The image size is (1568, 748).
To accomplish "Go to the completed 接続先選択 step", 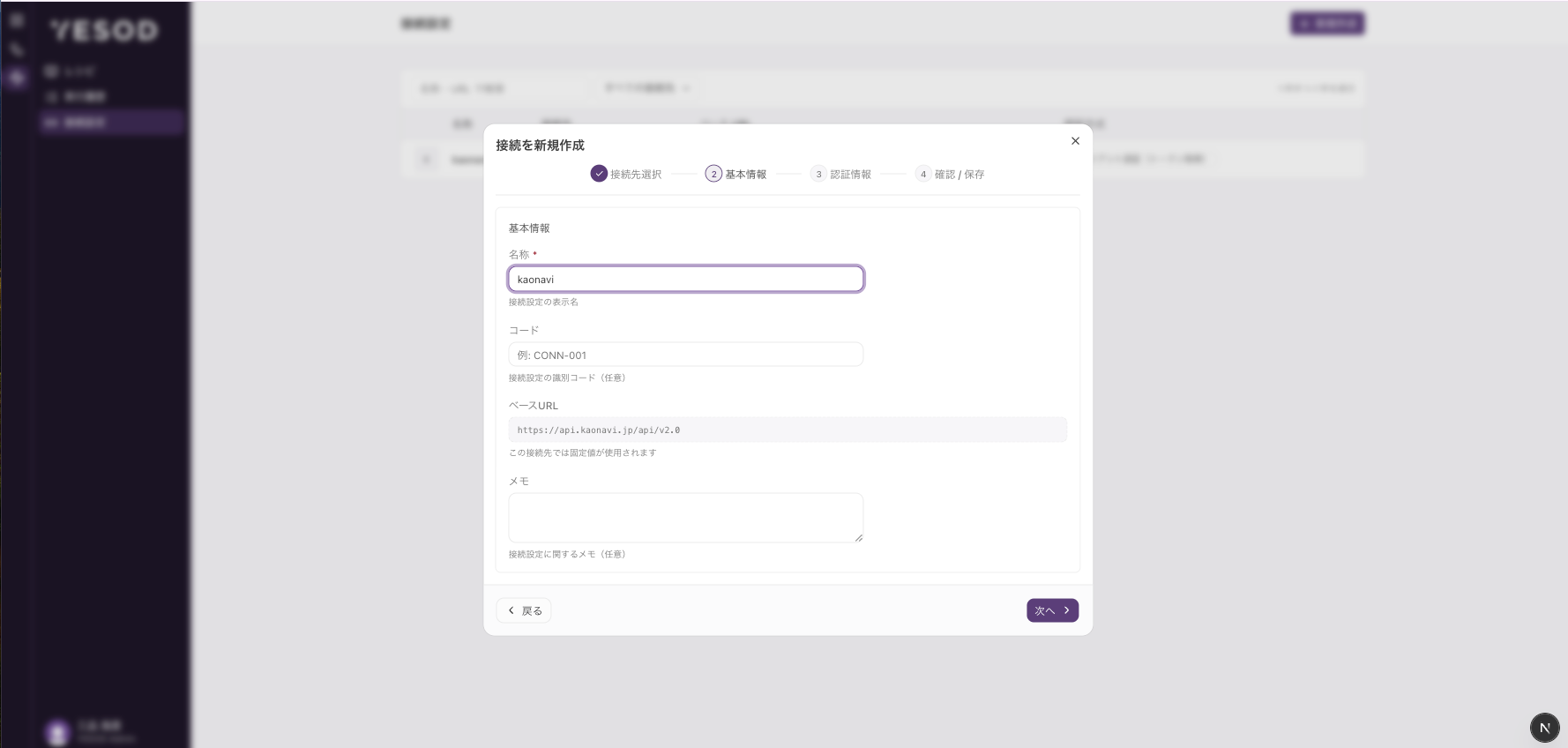I will (x=626, y=174).
